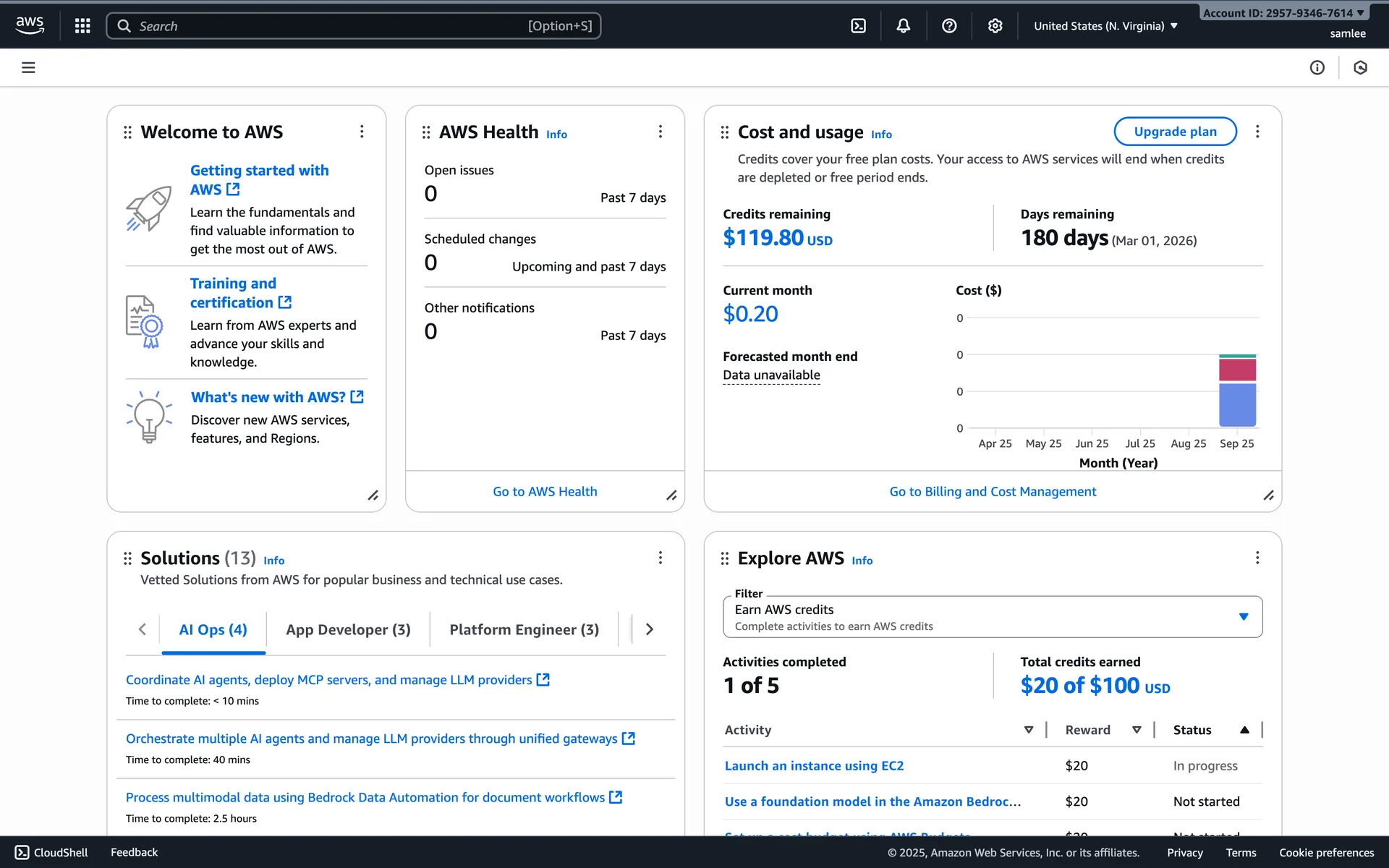The image size is (1389, 868).
Task: Open the settings gear in top bar
Action: [x=995, y=26]
